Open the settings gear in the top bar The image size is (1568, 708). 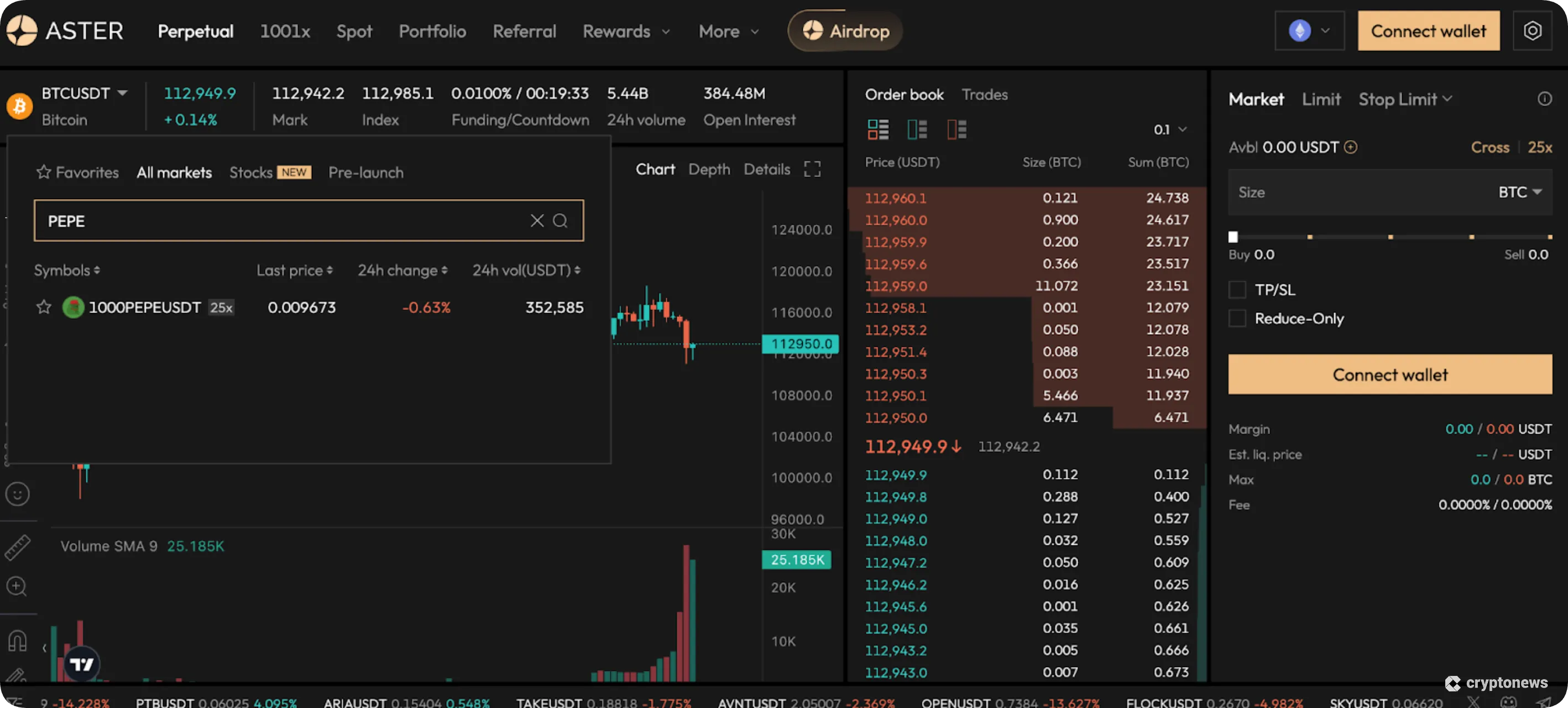pyautogui.click(x=1533, y=30)
